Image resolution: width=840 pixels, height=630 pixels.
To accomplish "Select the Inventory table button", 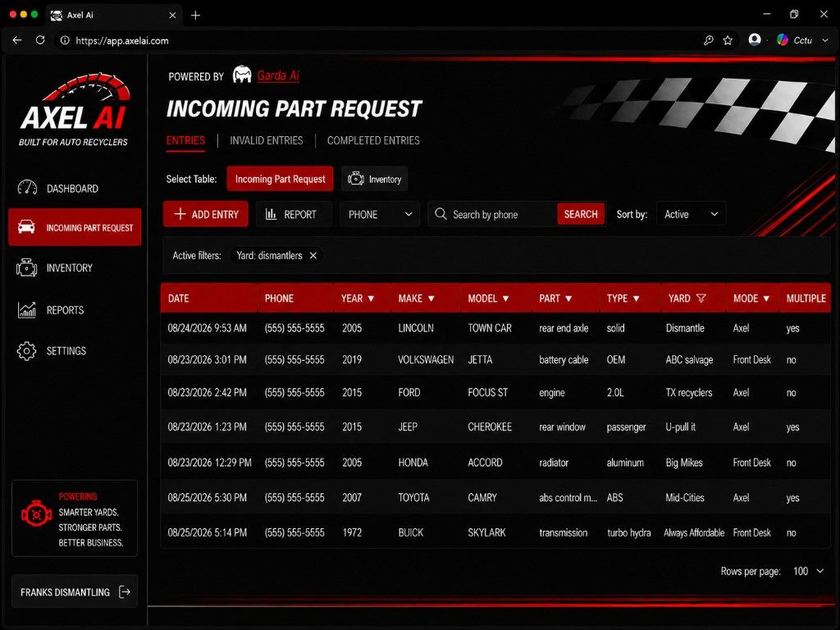I will [374, 178].
